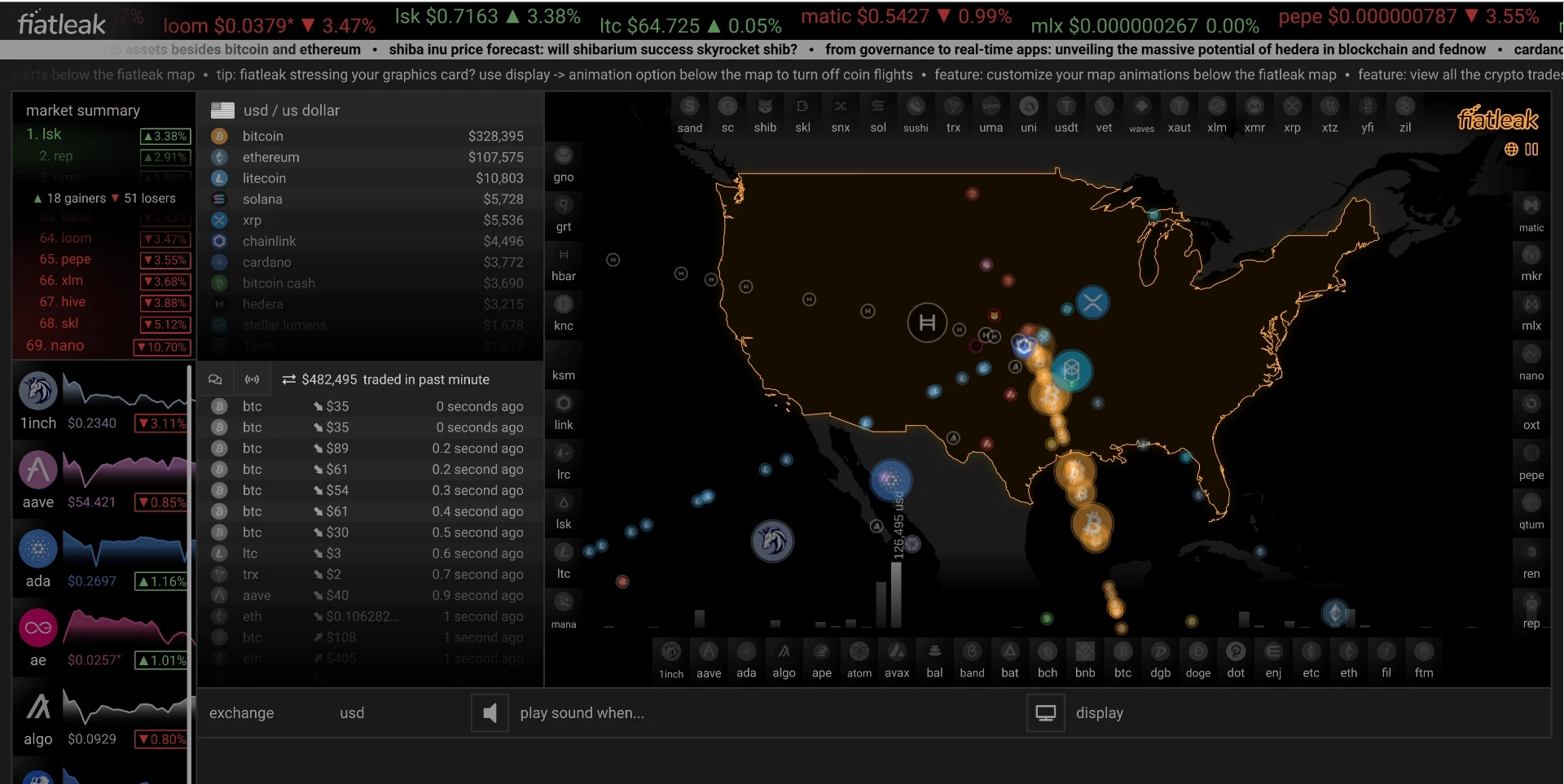Select the shib coin icon
Viewport: 1564px width, 784px height.
coord(765,113)
